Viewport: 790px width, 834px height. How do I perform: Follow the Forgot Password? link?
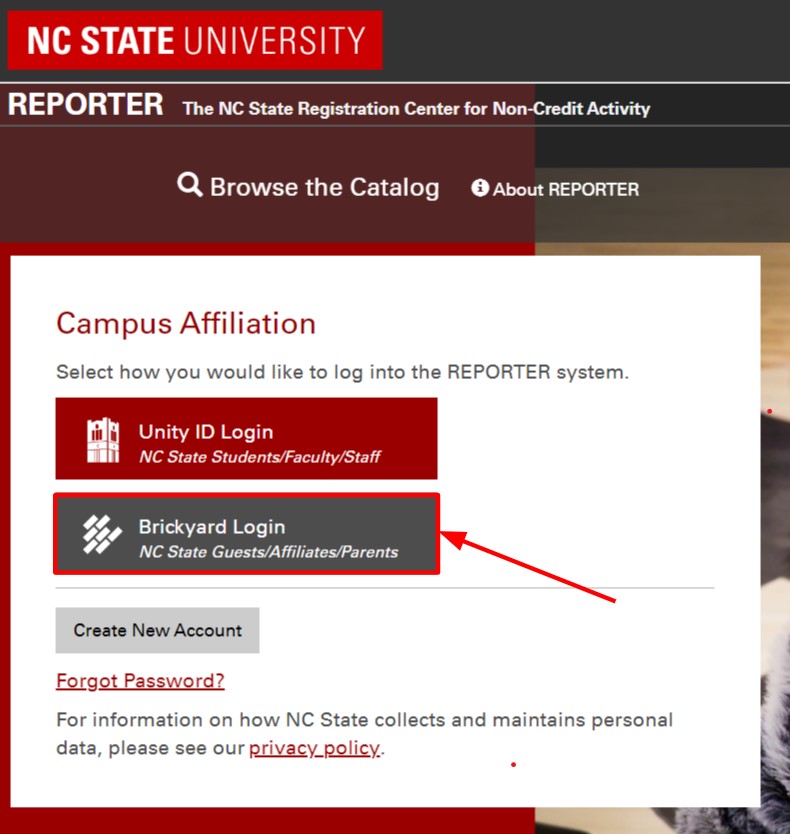[x=140, y=681]
